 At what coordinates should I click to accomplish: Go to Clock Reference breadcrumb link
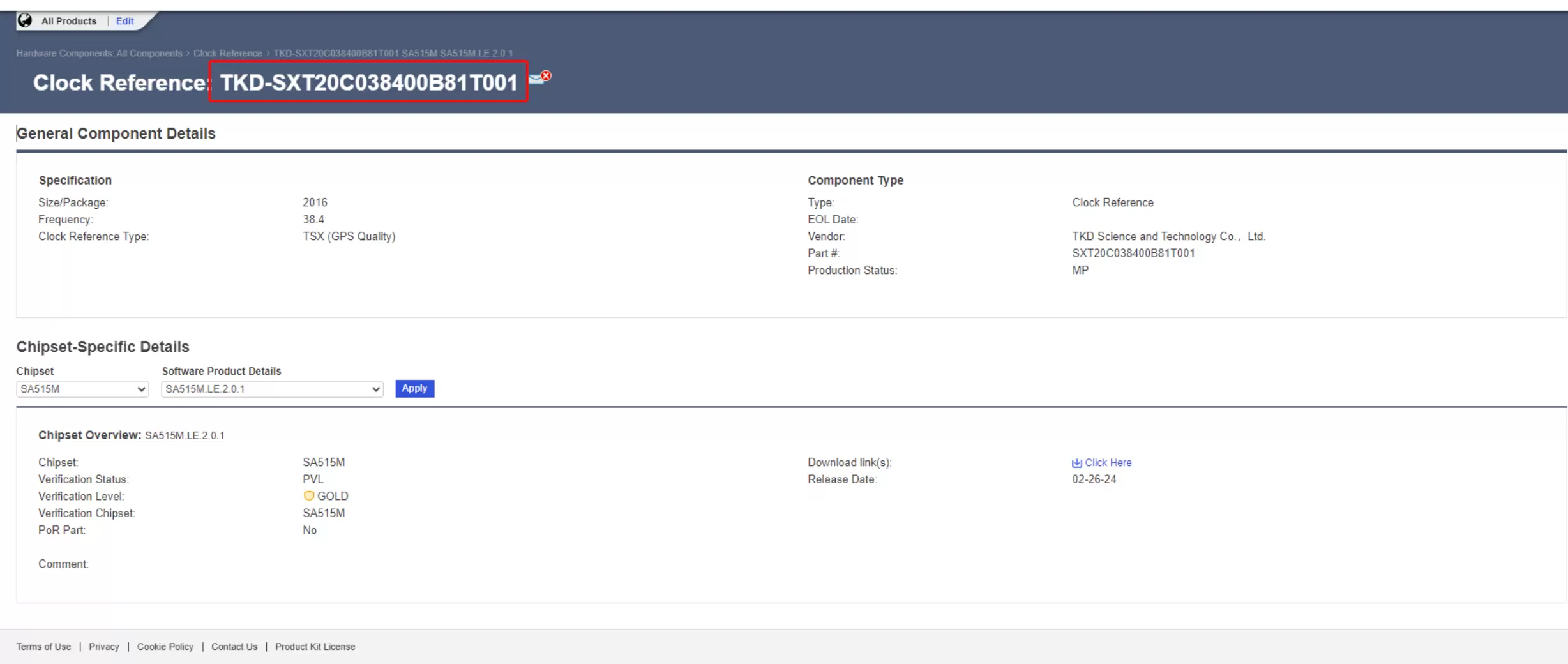228,53
